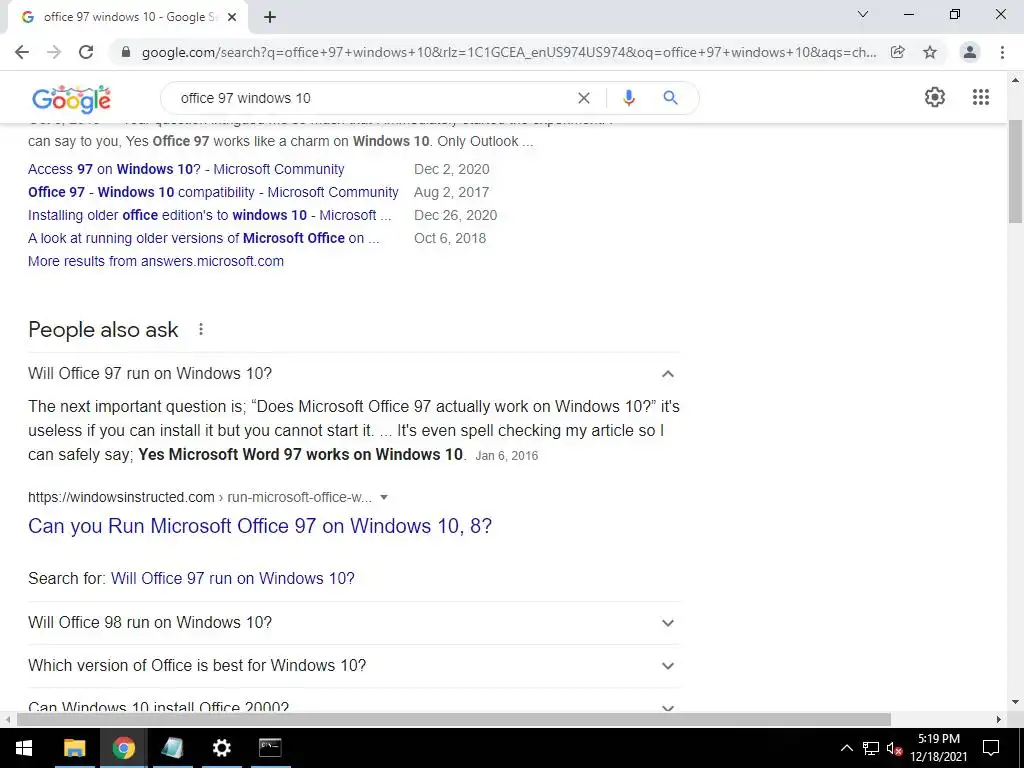
Task: Open A look at running older versions link
Action: (204, 238)
